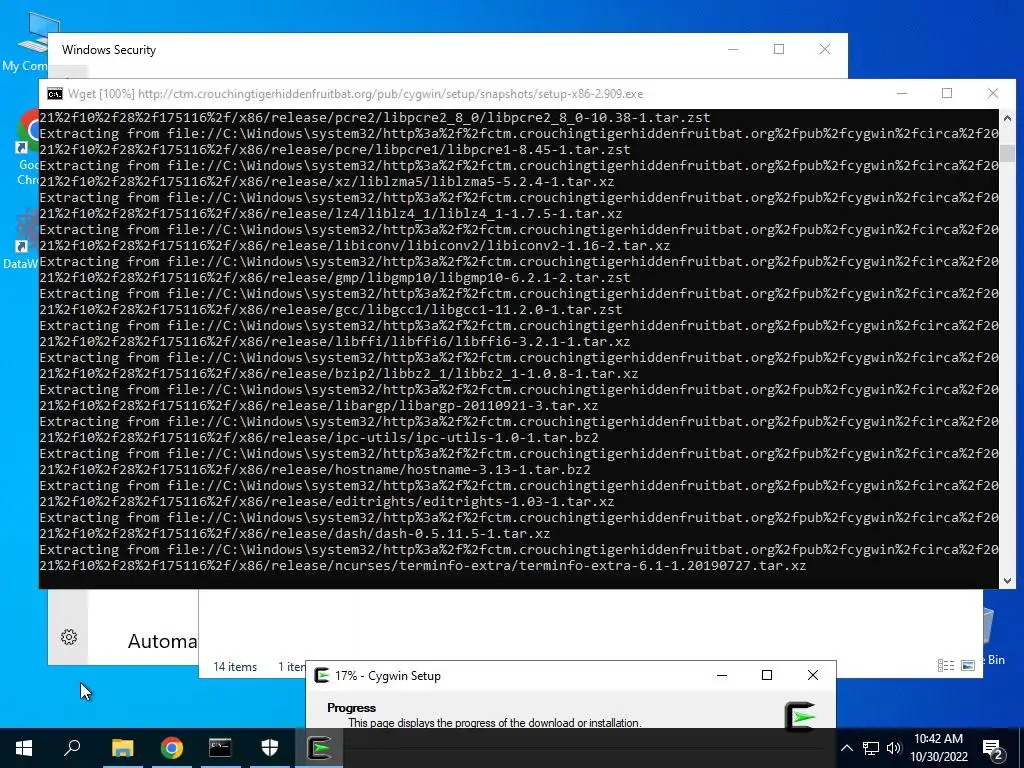Viewport: 1024px width, 768px height.
Task: Switch to Google Chrome in taskbar
Action: point(172,748)
